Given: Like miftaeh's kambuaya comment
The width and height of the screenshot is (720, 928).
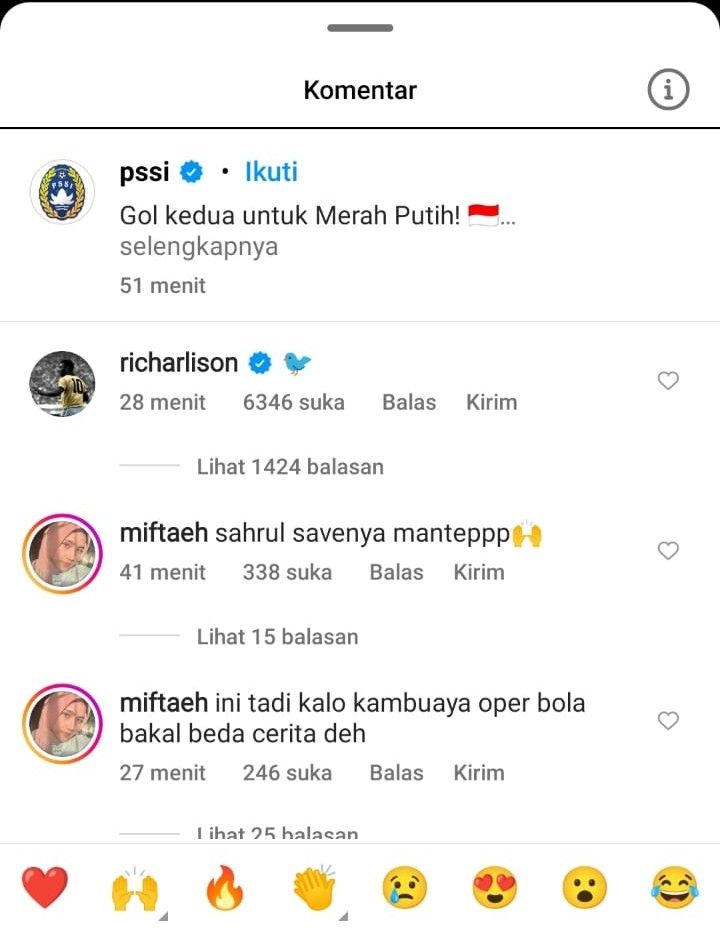Looking at the screenshot, I should tap(669, 720).
